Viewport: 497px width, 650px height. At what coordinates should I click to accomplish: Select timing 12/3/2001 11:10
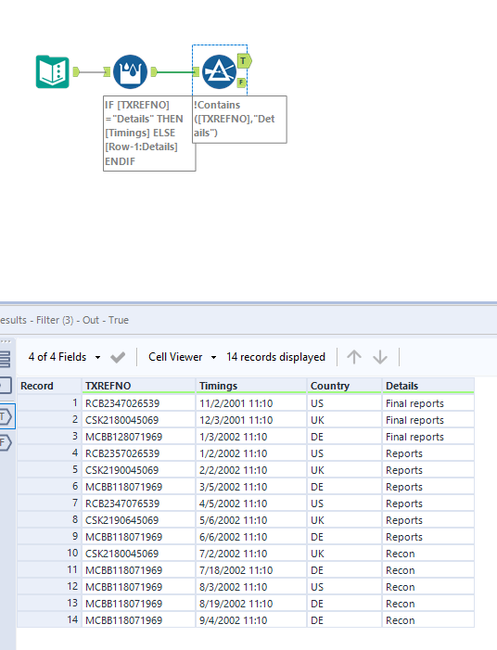[x=251, y=420]
